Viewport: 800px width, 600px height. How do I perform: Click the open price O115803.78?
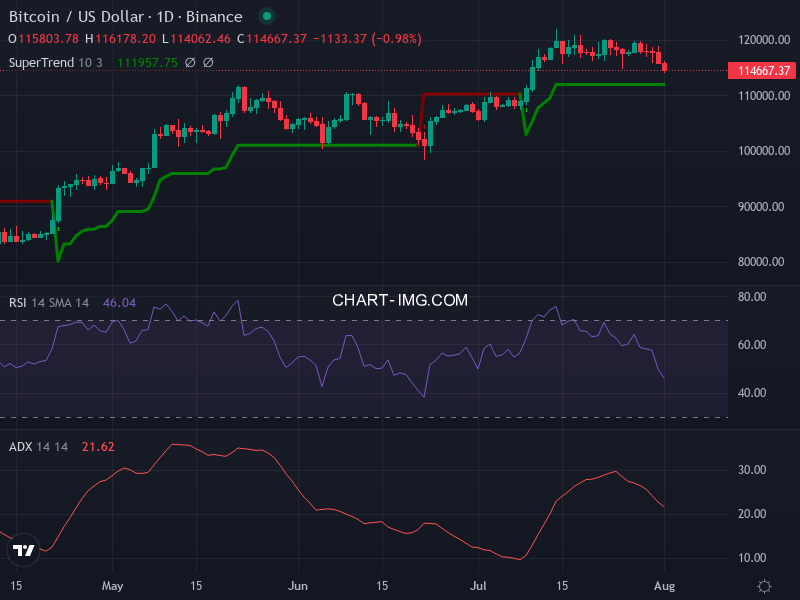(x=43, y=39)
